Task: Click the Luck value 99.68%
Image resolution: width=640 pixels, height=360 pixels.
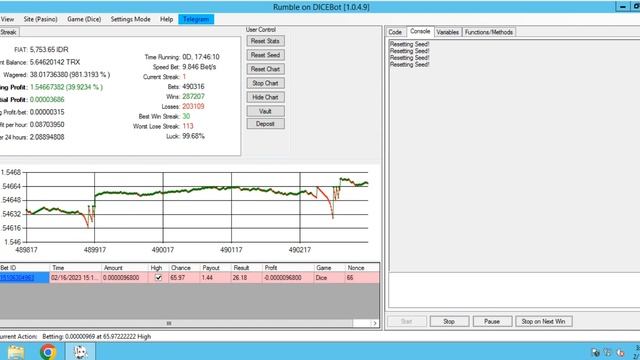Action: click(193, 136)
